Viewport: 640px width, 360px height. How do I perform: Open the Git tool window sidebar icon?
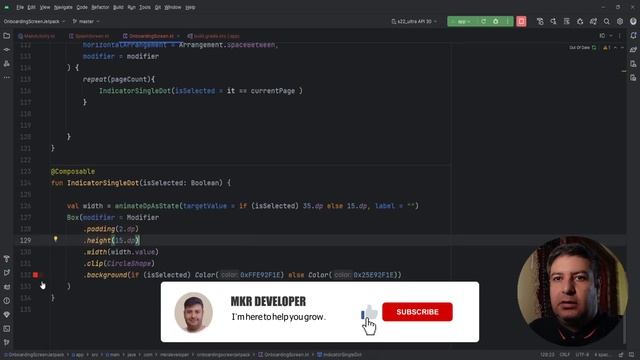point(7,342)
